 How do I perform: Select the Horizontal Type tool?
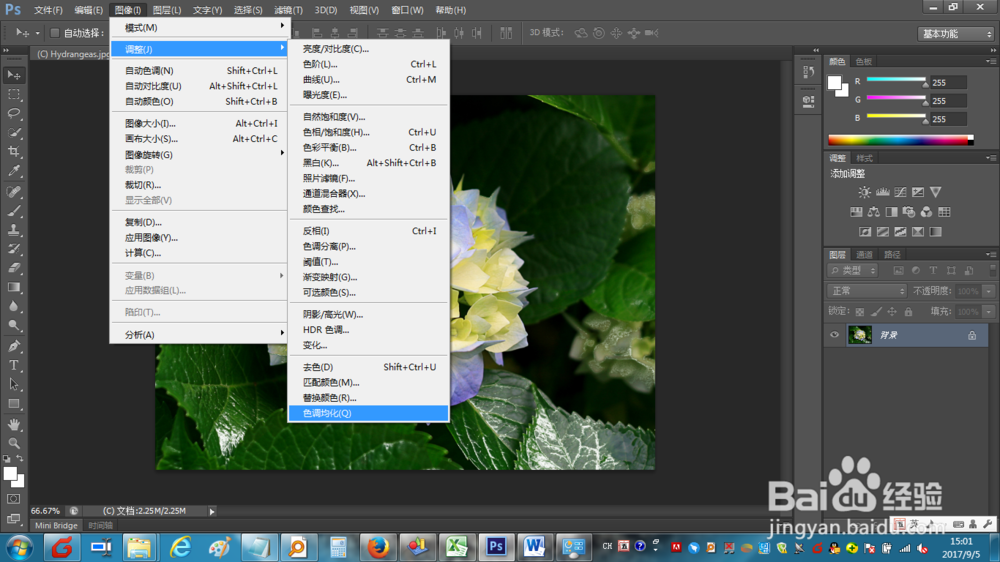click(x=13, y=366)
